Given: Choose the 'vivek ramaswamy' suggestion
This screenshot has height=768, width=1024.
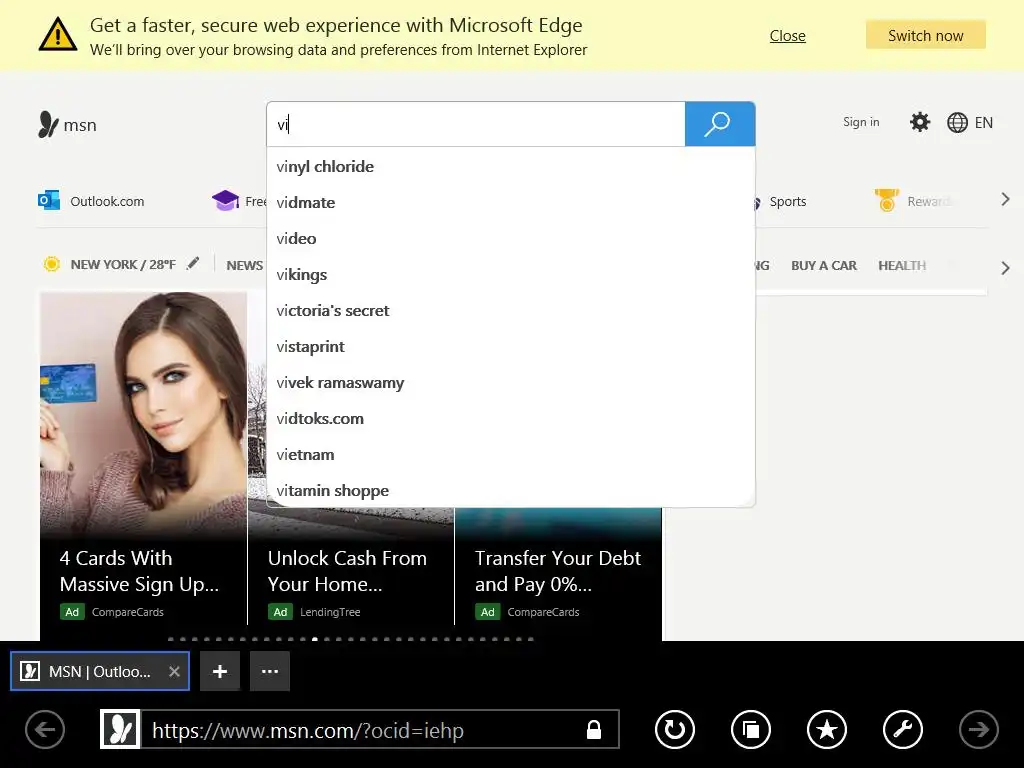Looking at the screenshot, I should pyautogui.click(x=511, y=383).
